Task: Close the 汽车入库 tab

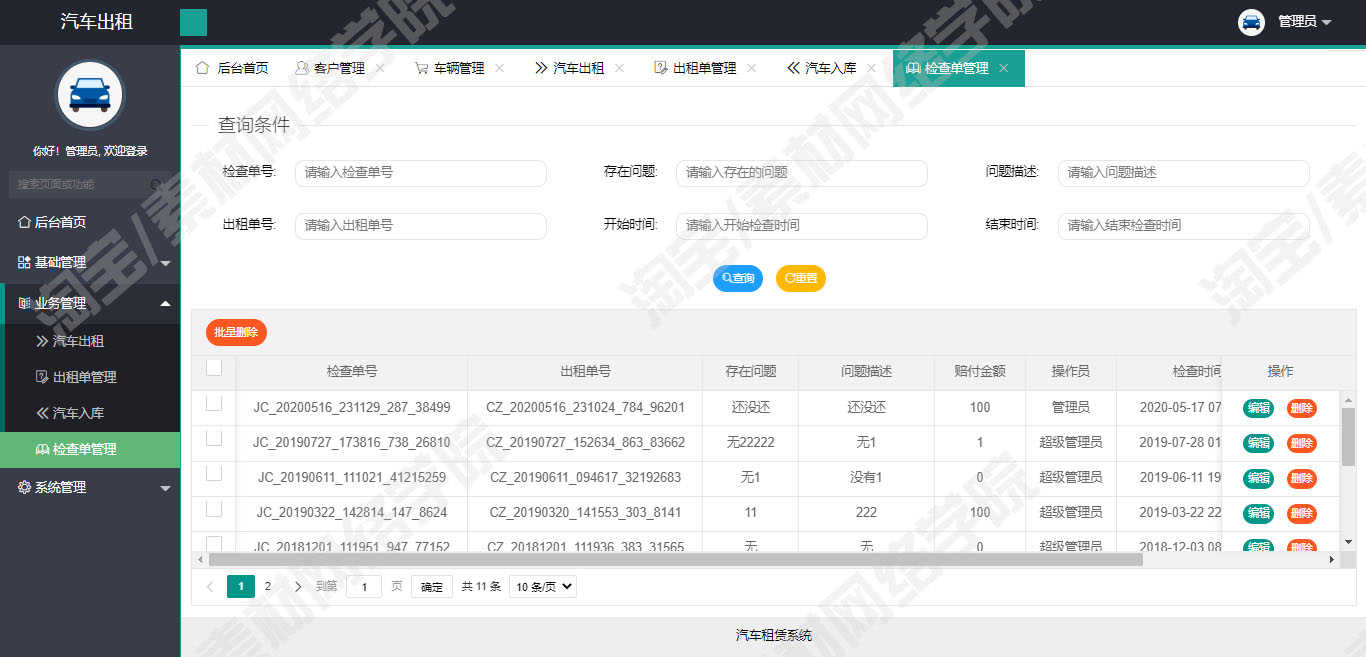Action: [x=872, y=68]
